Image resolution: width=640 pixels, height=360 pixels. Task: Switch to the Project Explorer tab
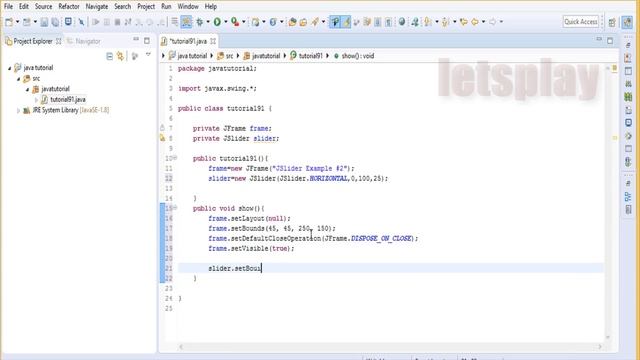coord(33,41)
